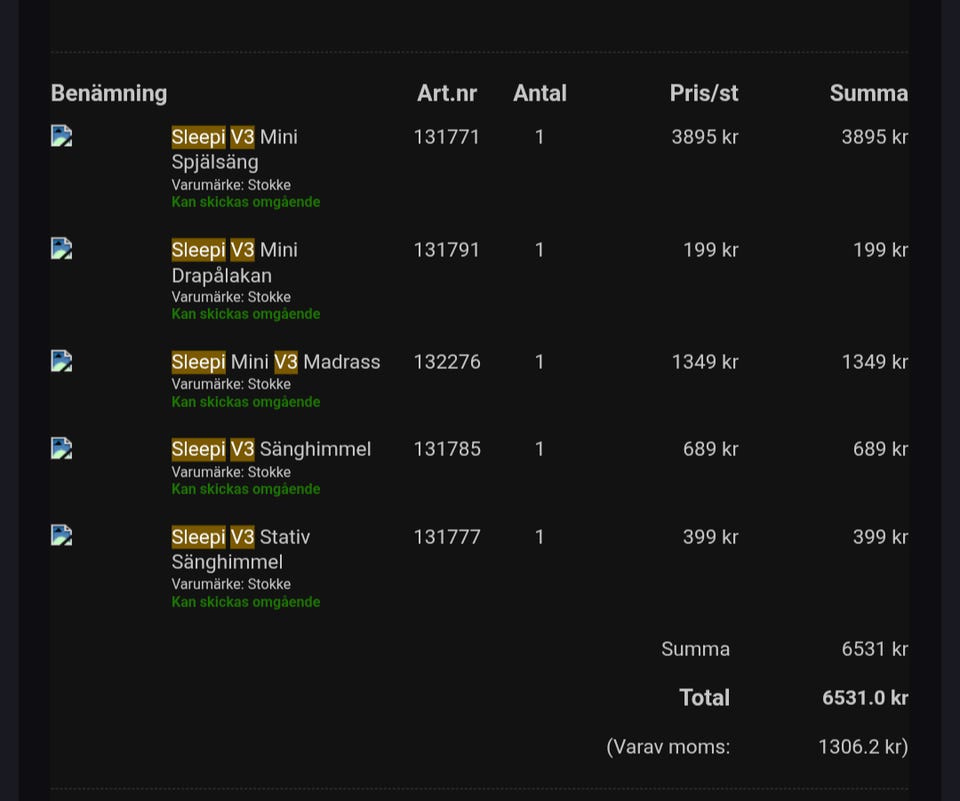Click article number 132276
Viewport: 960px width, 801px height.
coord(447,362)
